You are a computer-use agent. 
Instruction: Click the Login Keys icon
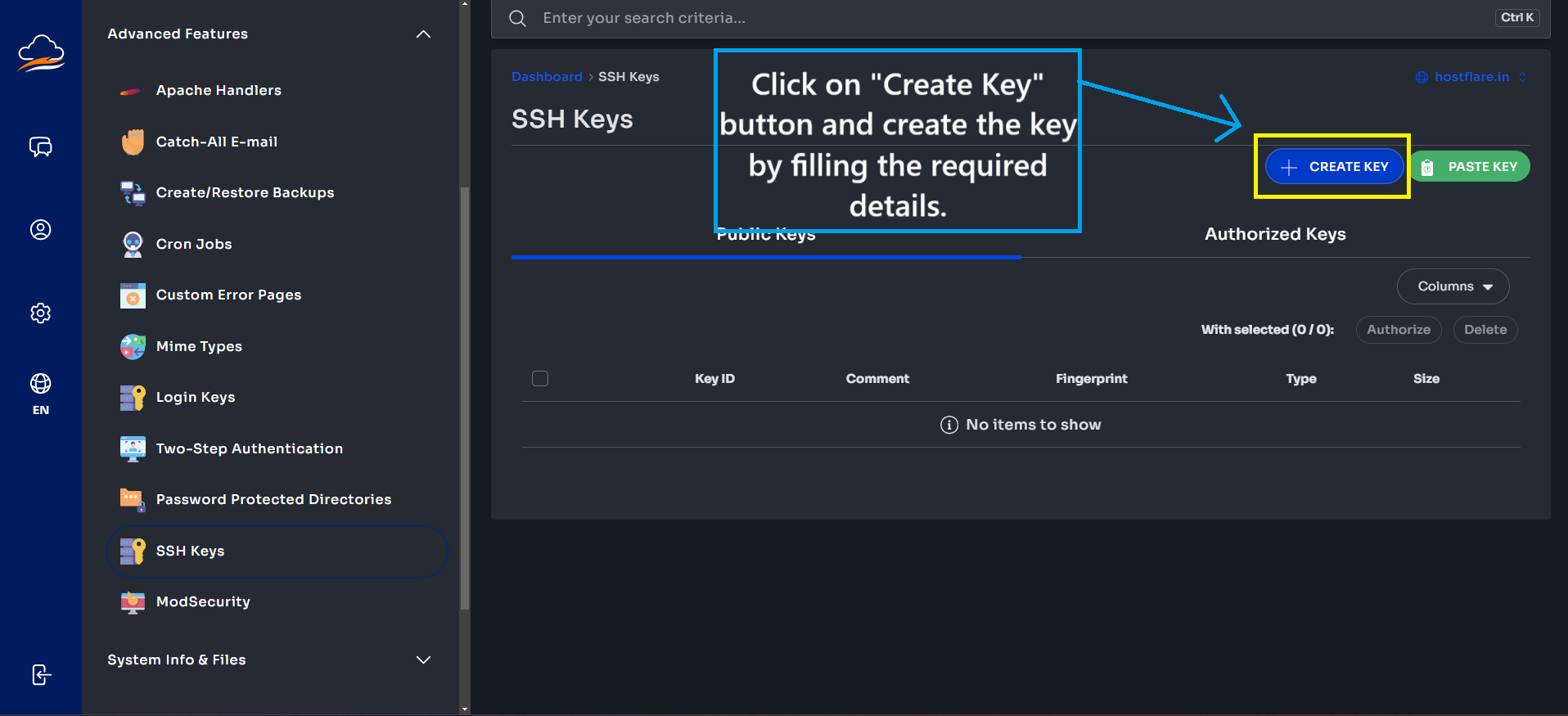(x=133, y=398)
